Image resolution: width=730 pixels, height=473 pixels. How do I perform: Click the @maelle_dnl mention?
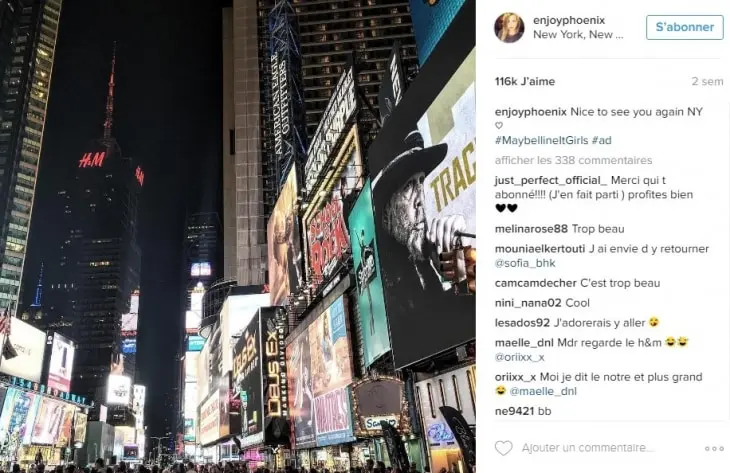(x=543, y=391)
